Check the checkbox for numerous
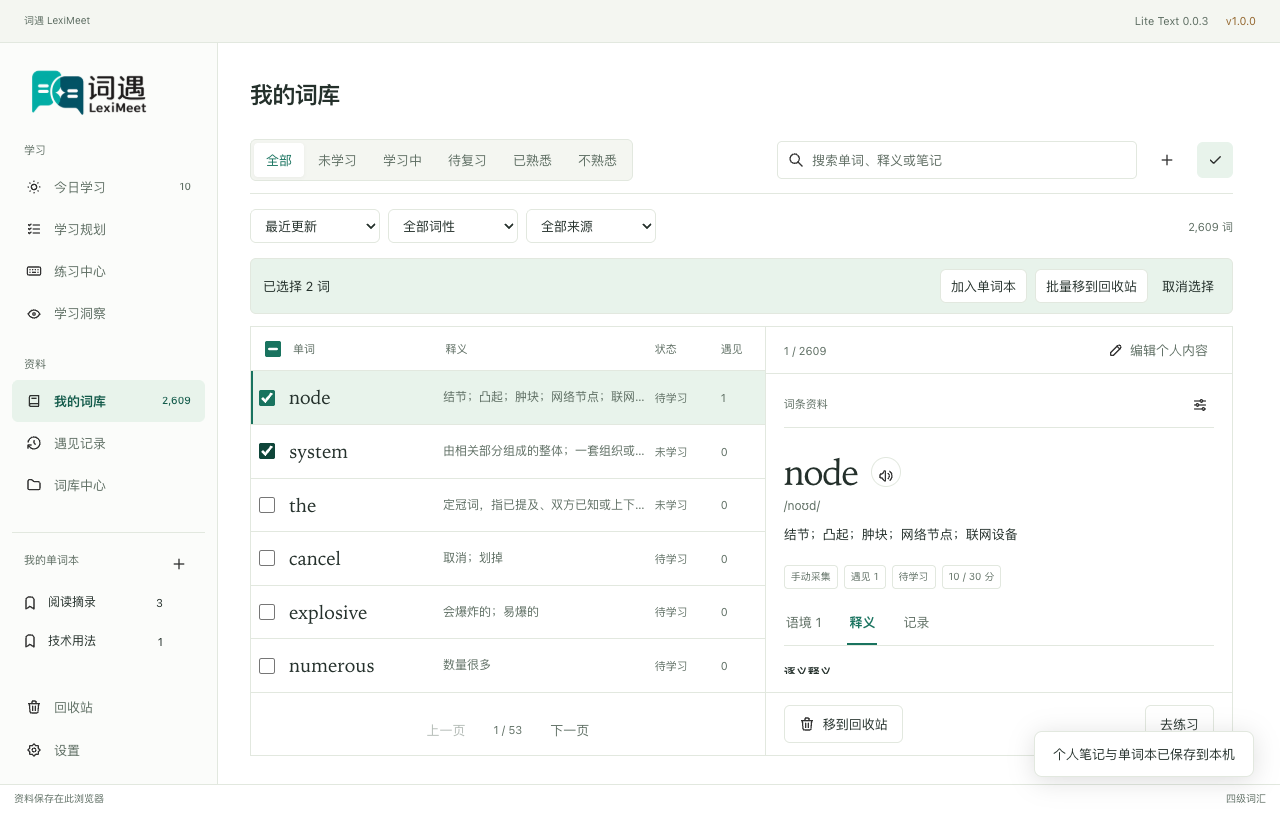This screenshot has width=1280, height=813. tap(267, 665)
